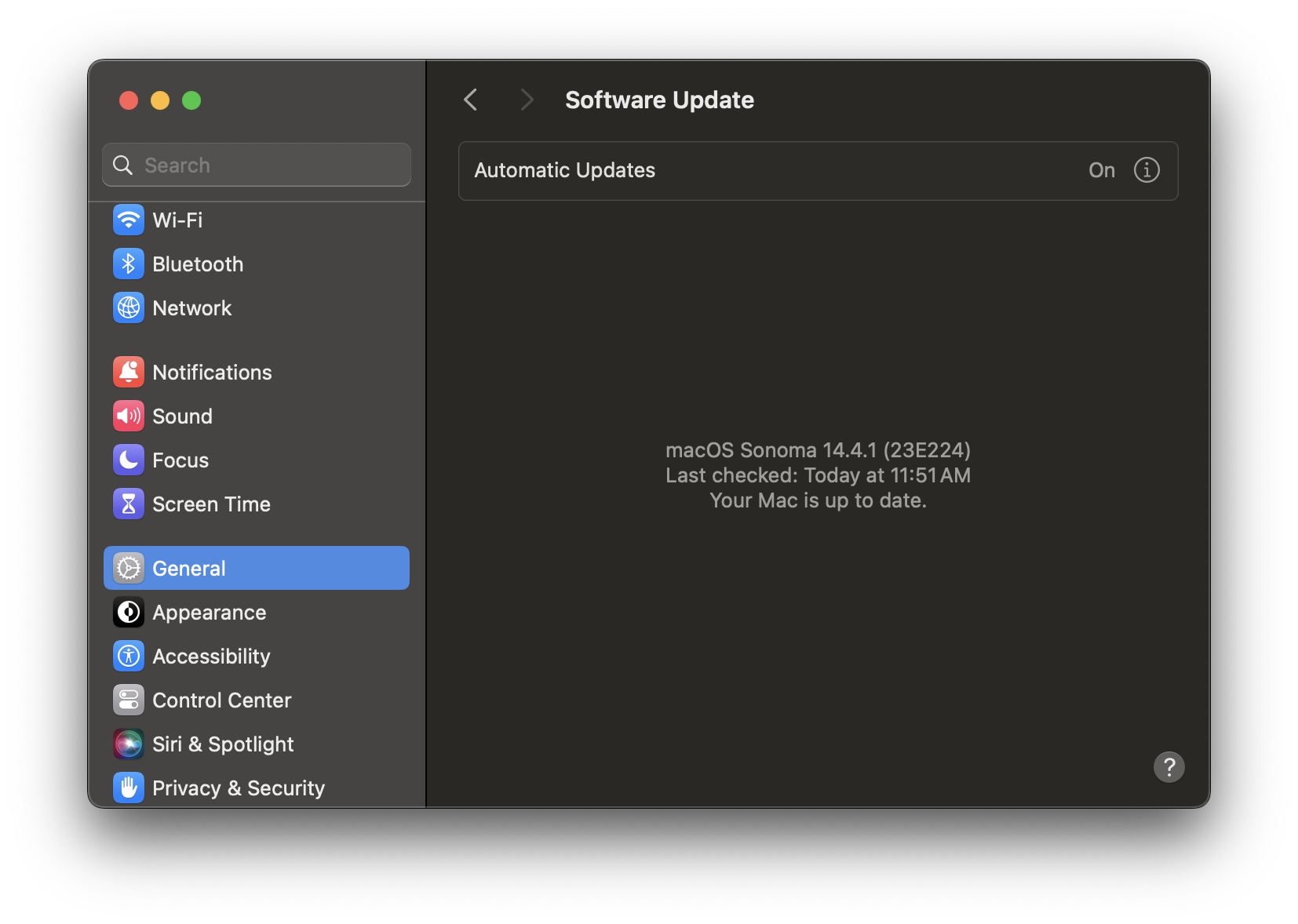
Task: Open Accessibility settings pane
Action: pyautogui.click(x=257, y=656)
